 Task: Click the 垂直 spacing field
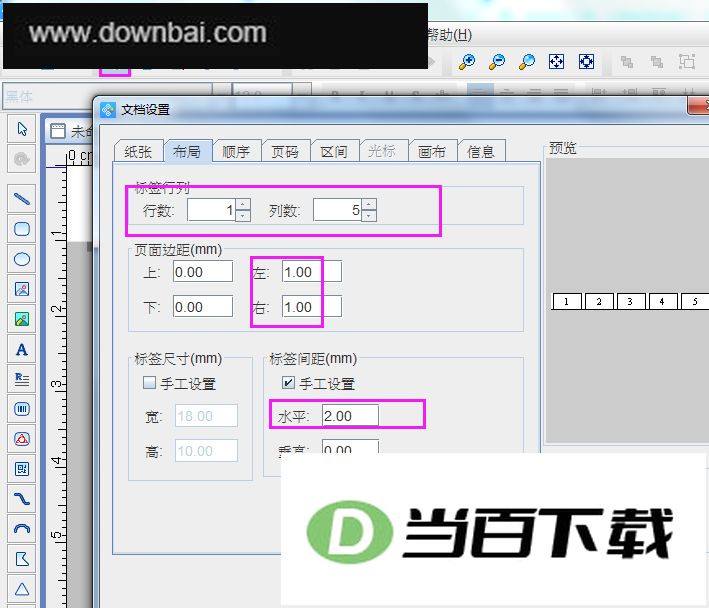click(350, 447)
